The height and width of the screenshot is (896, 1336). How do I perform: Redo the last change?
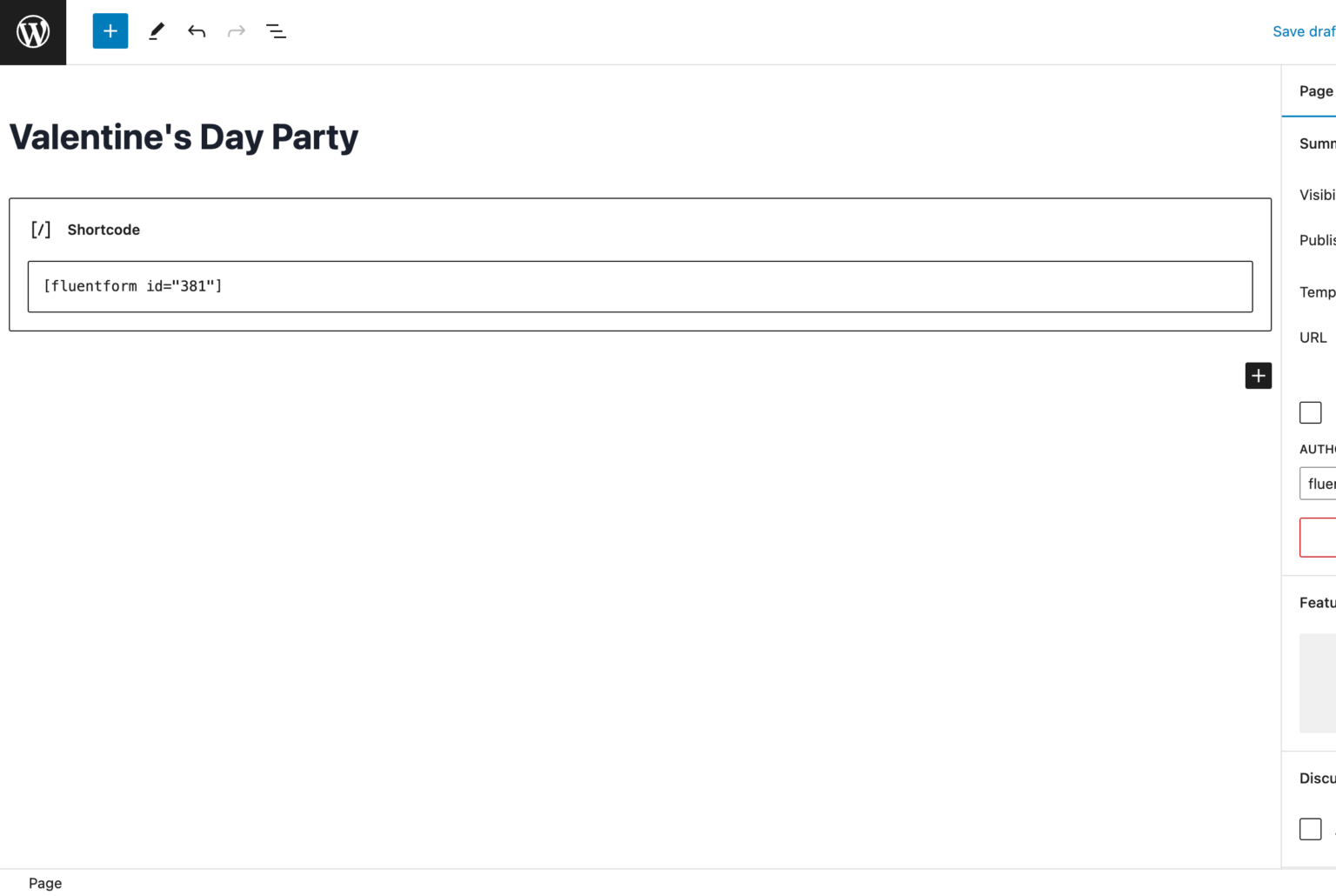pyautogui.click(x=236, y=30)
